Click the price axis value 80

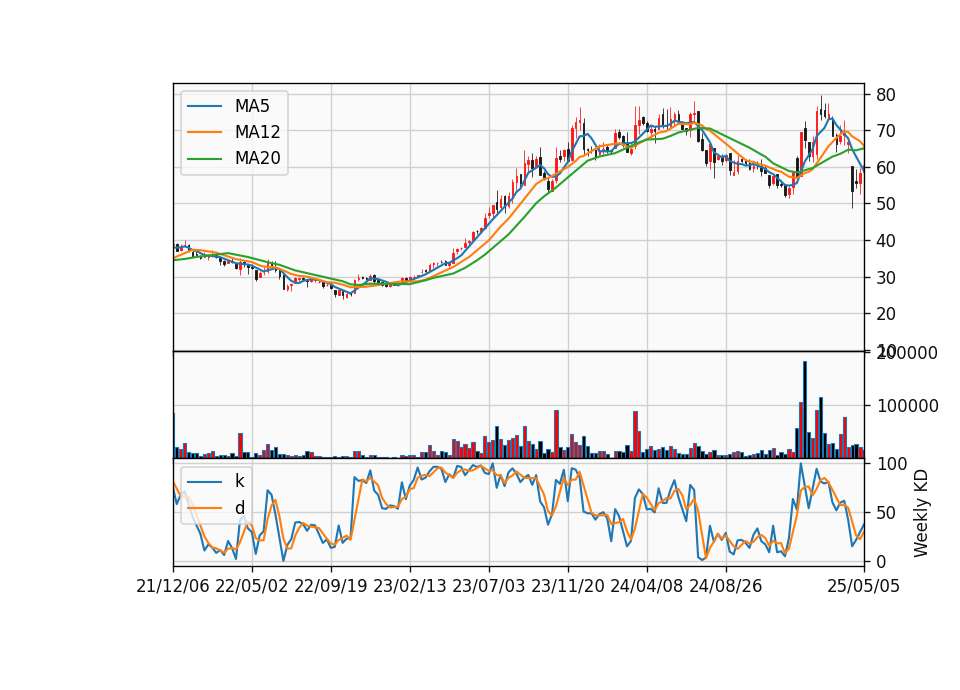coord(886,95)
